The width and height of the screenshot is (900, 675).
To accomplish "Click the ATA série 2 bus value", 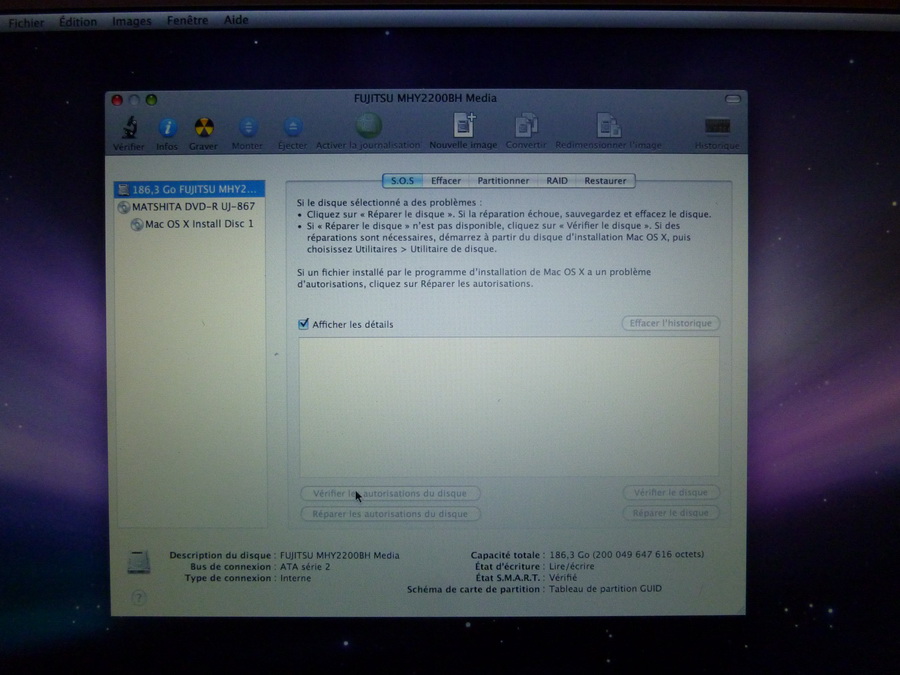I will (305, 567).
